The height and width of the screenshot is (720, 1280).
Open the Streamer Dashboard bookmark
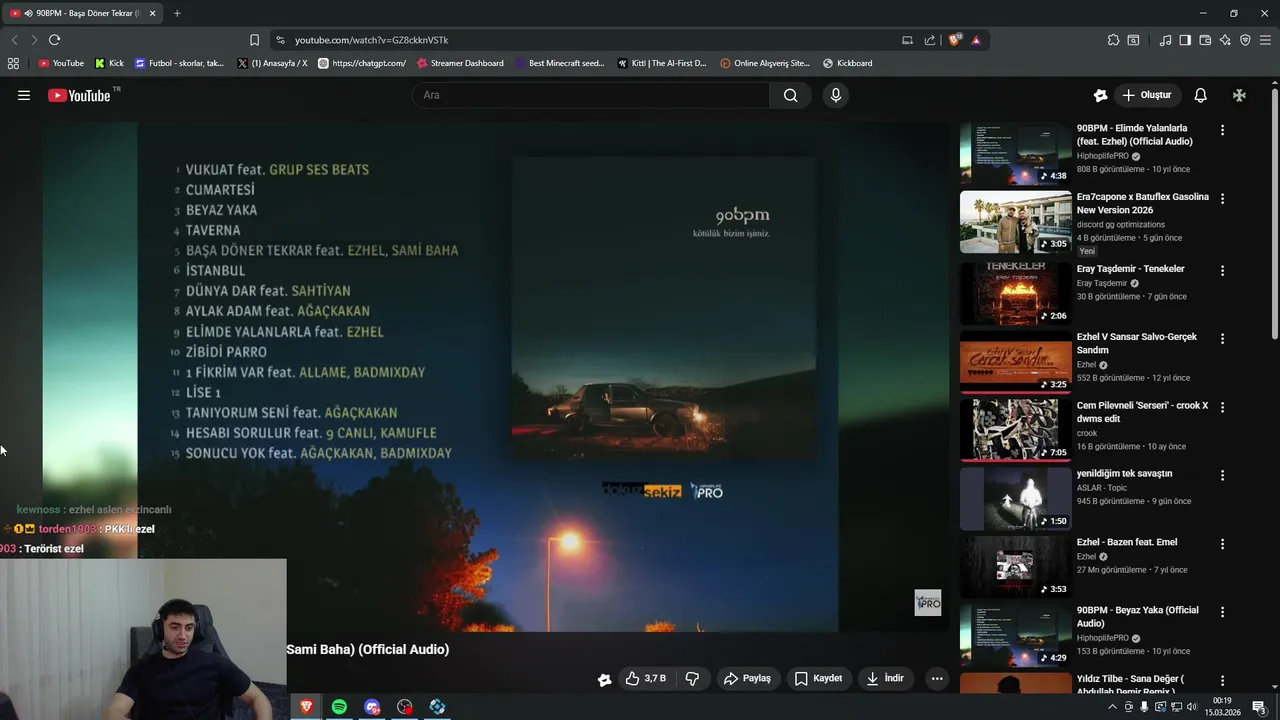460,63
